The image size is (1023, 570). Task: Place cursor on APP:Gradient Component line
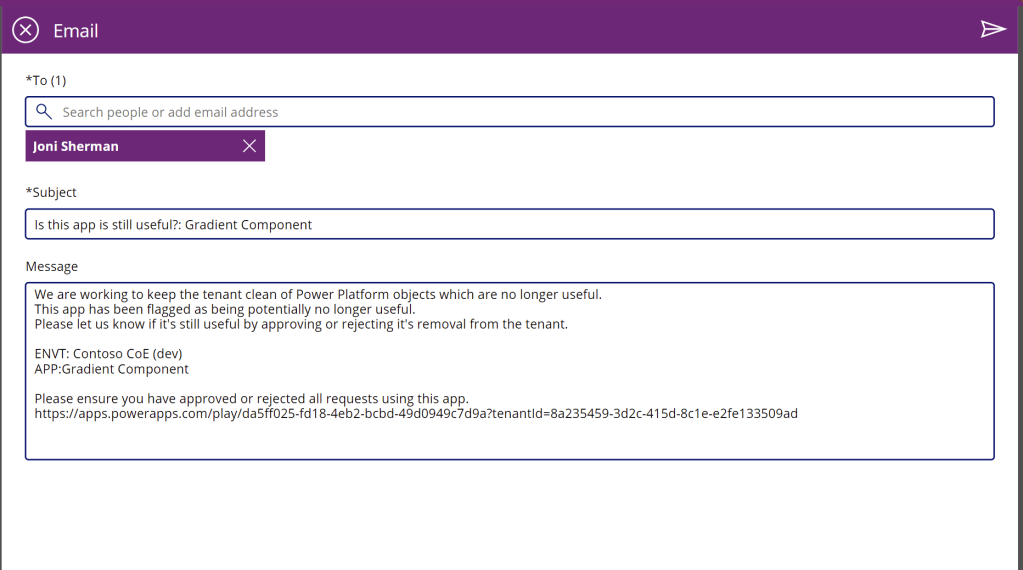tap(111, 369)
